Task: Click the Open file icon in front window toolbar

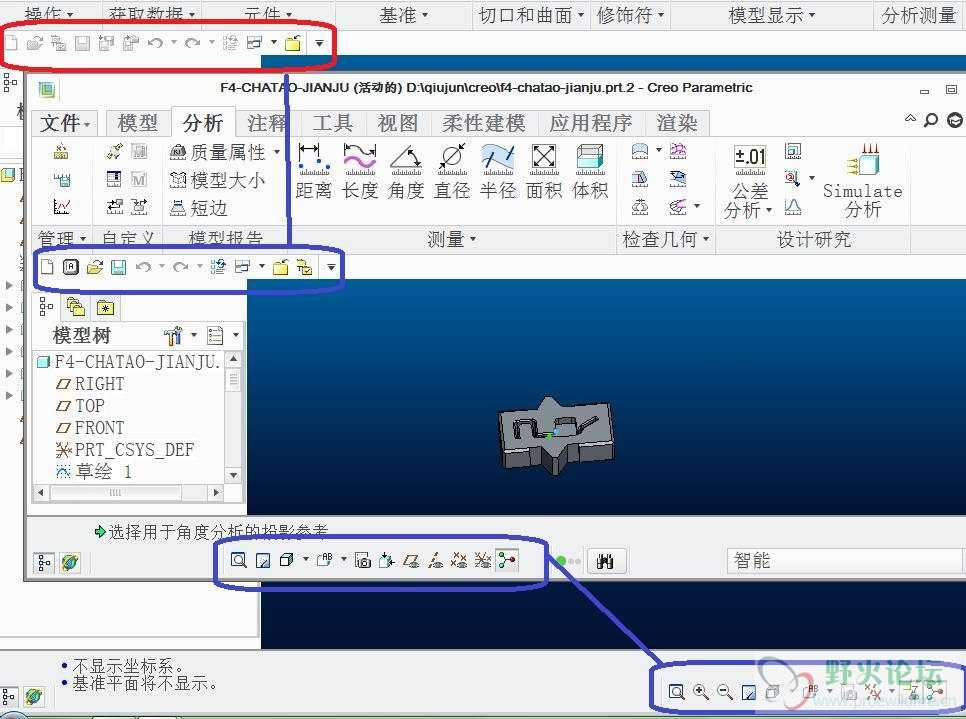Action: (94, 267)
